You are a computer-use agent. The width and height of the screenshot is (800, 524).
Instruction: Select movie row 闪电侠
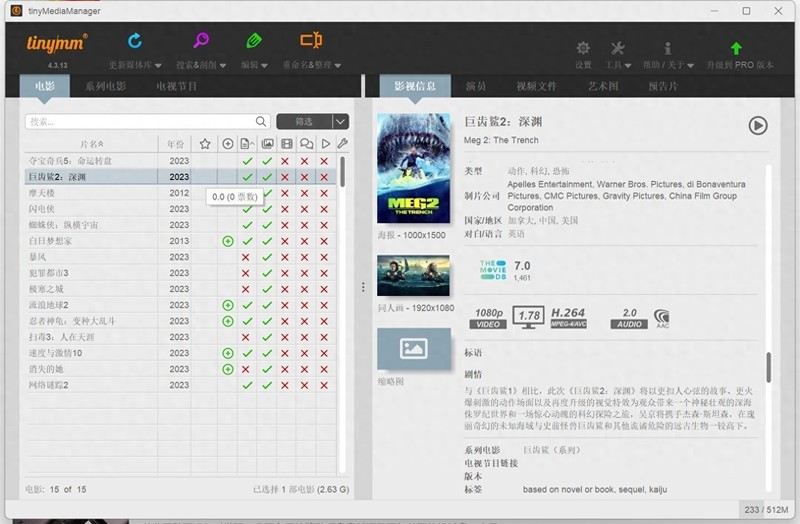pyautogui.click(x=181, y=209)
